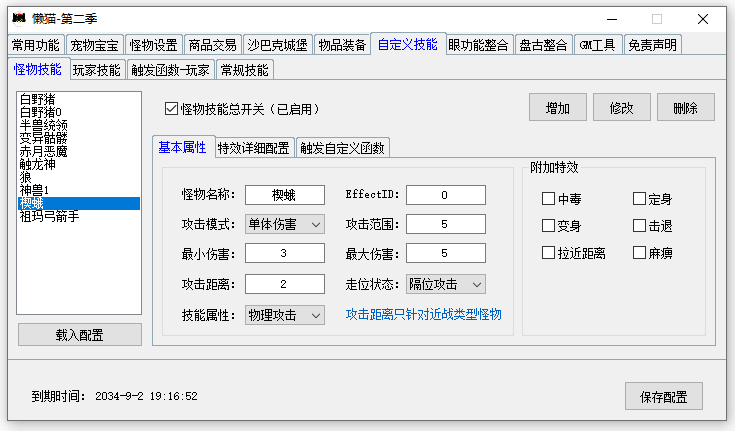
Task: Go to the 沙巴克城堡 tab
Action: click(x=278, y=45)
